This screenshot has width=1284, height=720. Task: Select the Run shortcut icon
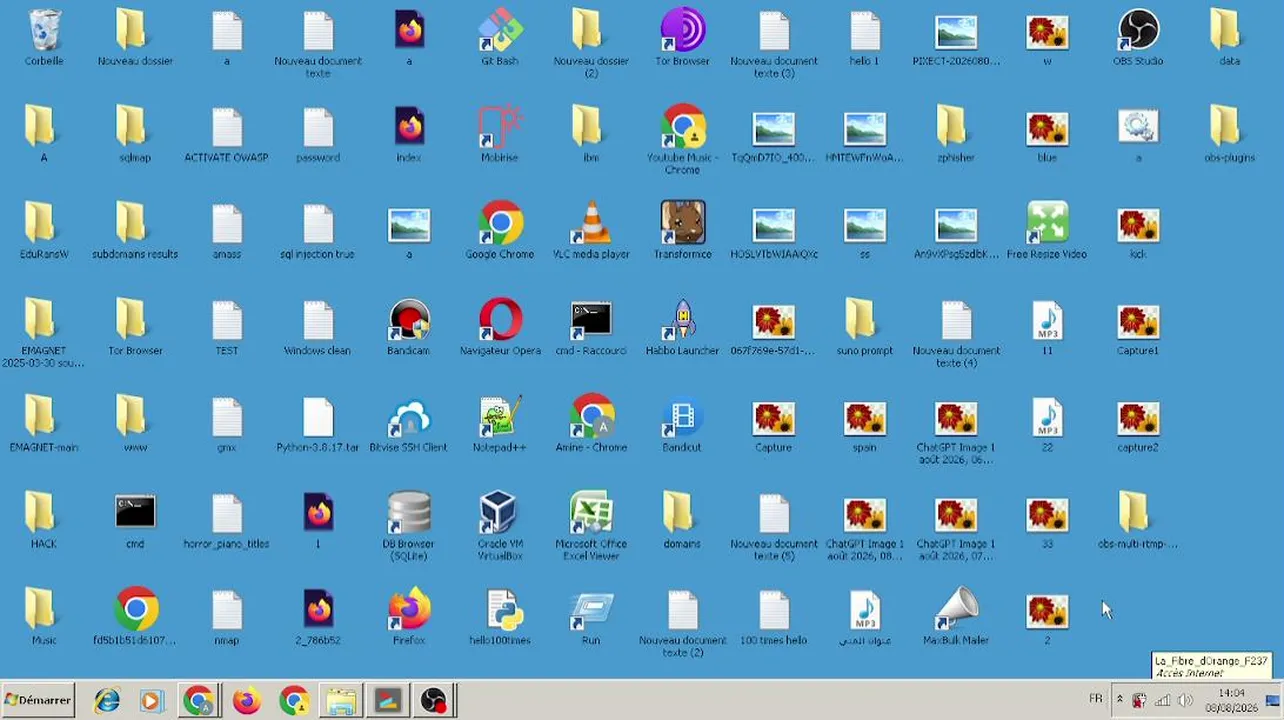[591, 618]
